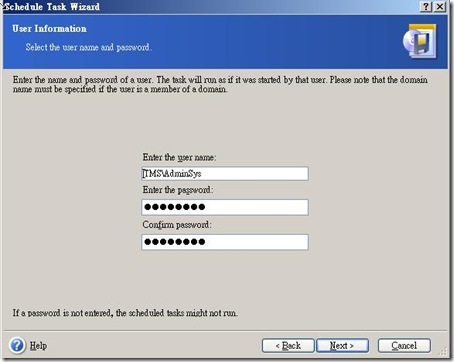The height and width of the screenshot is (362, 454).
Task: Go to the previous step with Back
Action: [288, 346]
